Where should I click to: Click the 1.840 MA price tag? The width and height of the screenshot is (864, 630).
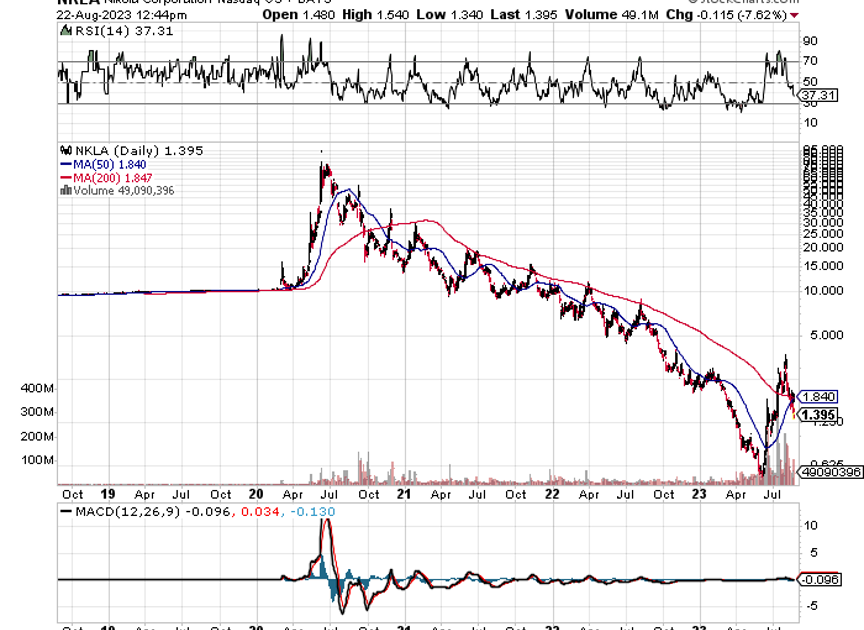(x=818, y=396)
